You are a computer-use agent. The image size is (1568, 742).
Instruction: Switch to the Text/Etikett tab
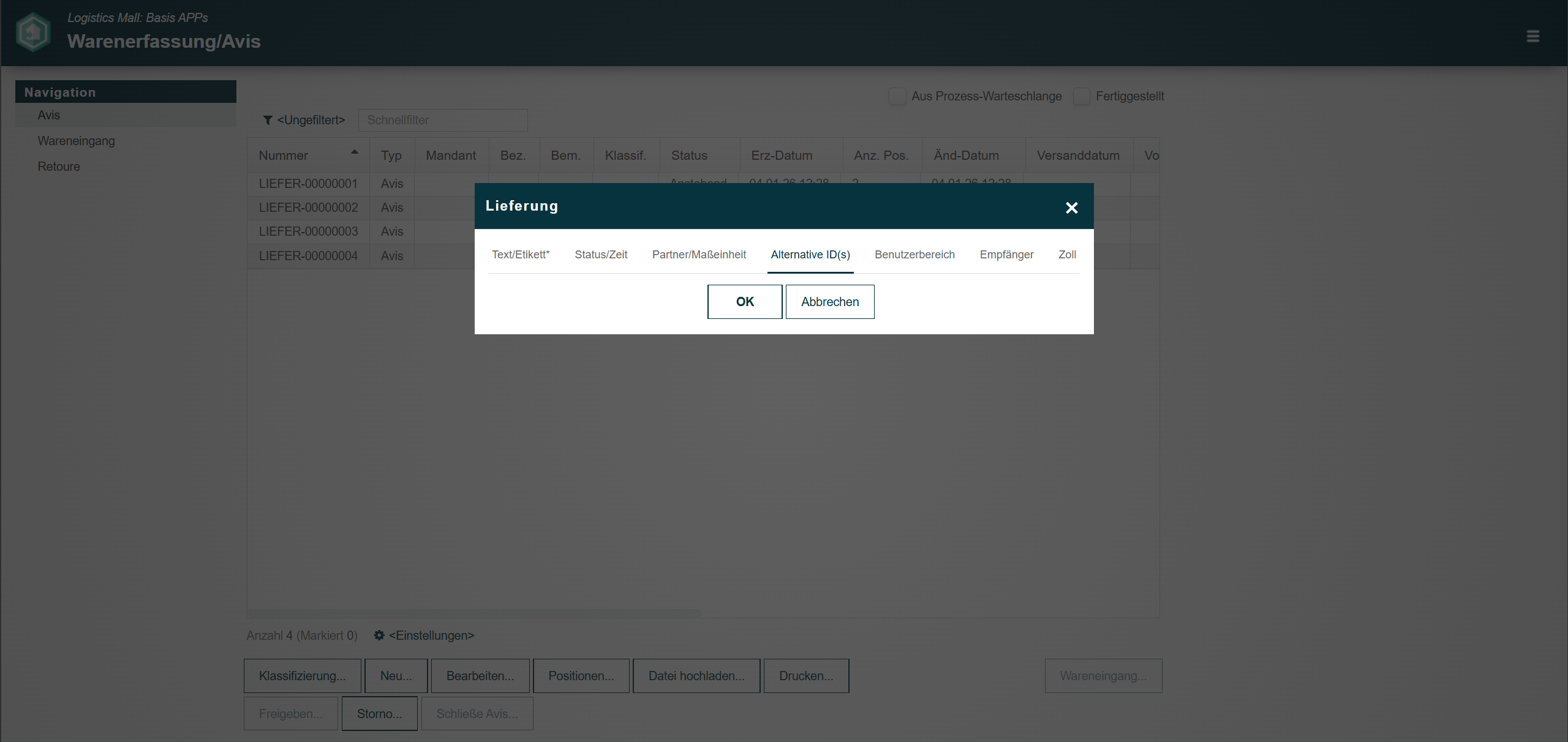coord(521,255)
